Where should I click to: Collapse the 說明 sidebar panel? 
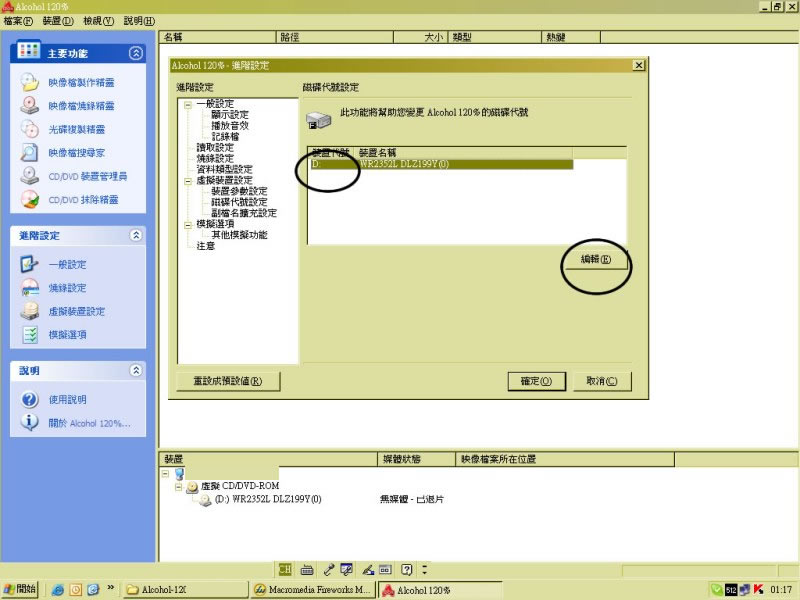tap(136, 370)
